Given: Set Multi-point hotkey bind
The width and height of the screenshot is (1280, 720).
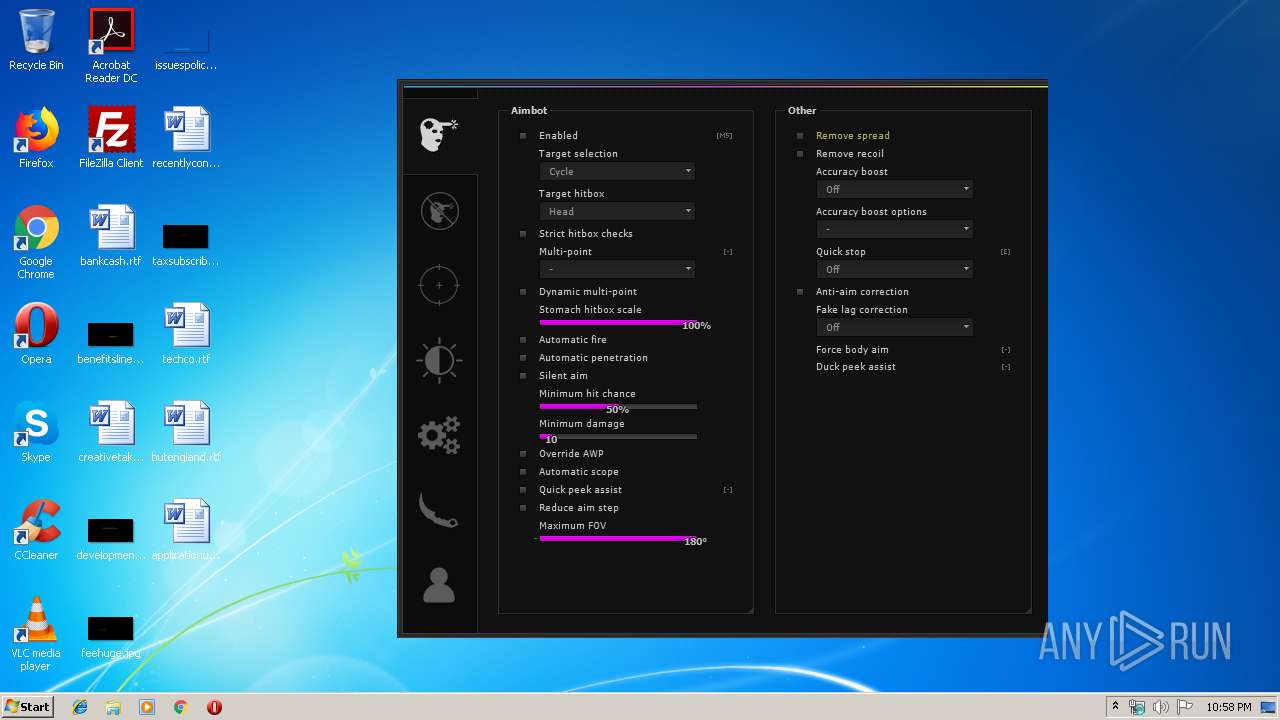Looking at the screenshot, I should coord(728,252).
